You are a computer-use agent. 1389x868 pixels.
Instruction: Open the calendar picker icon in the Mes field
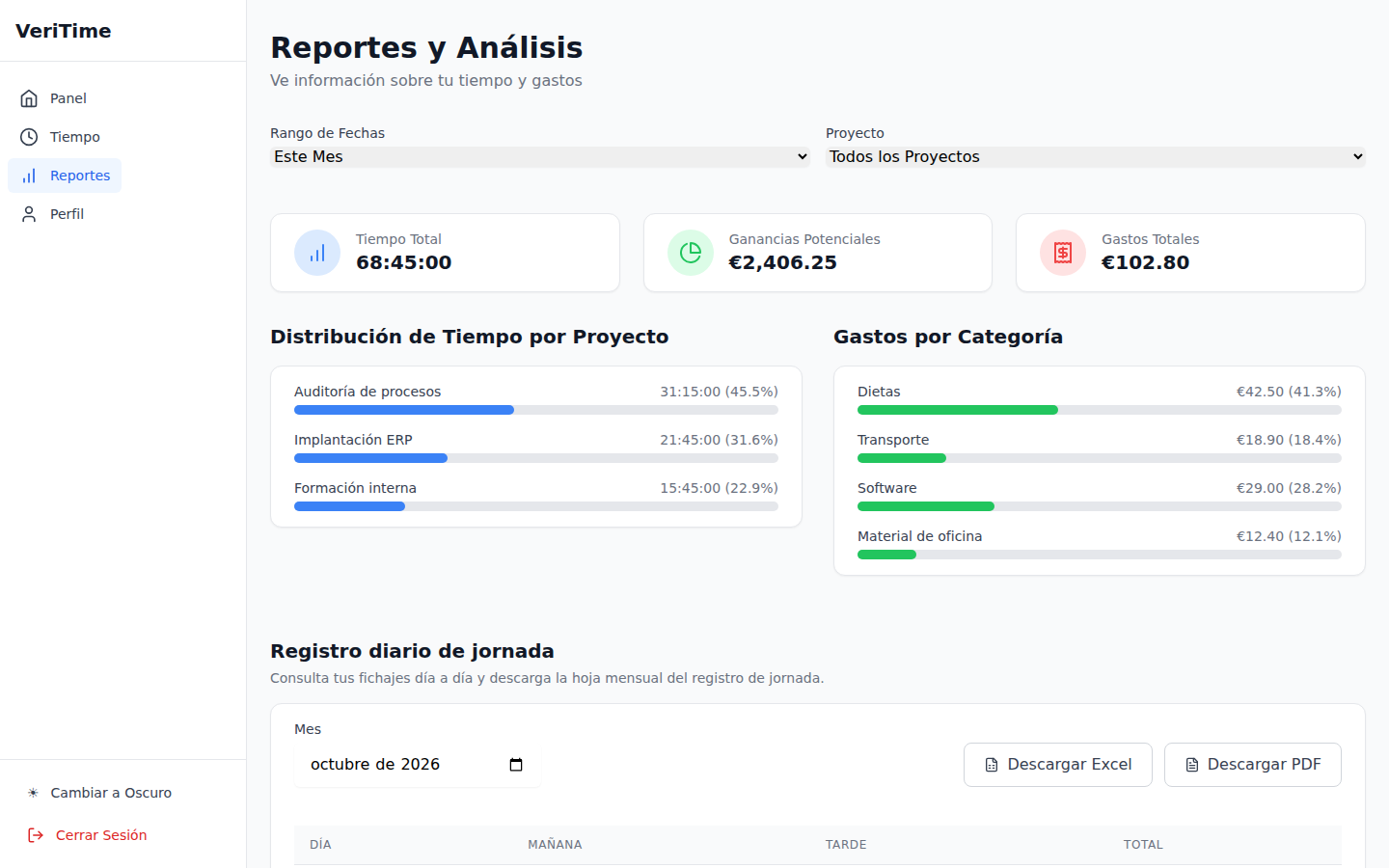point(516,765)
